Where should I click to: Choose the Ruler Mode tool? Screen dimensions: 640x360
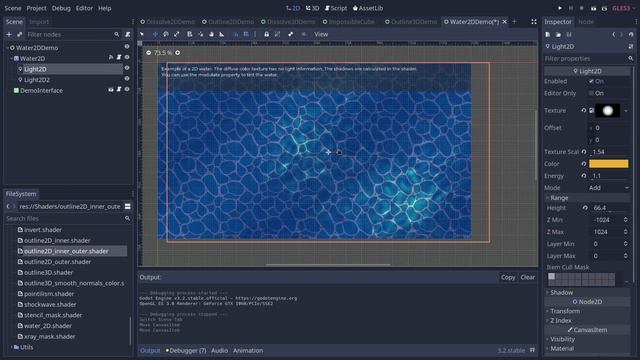(x=222, y=34)
